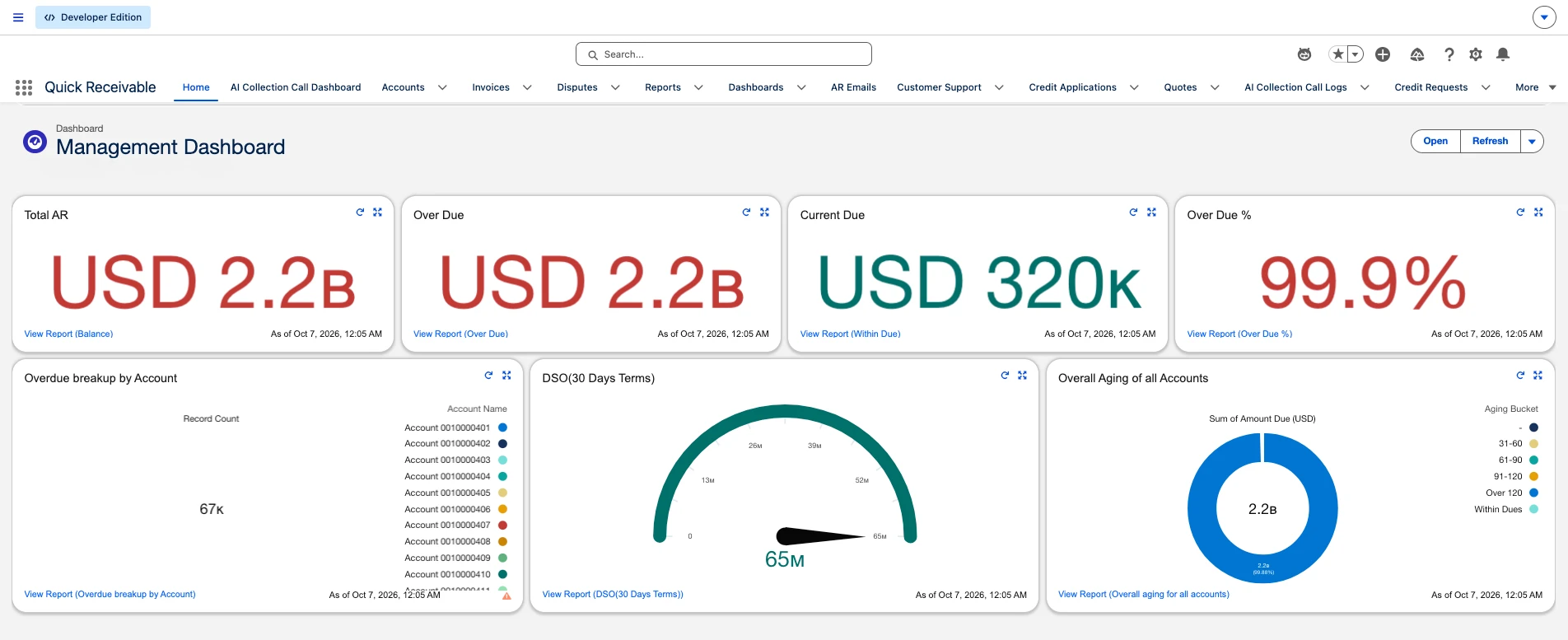Expand the Current Due widget
The image size is (1568, 640).
click(x=1151, y=213)
